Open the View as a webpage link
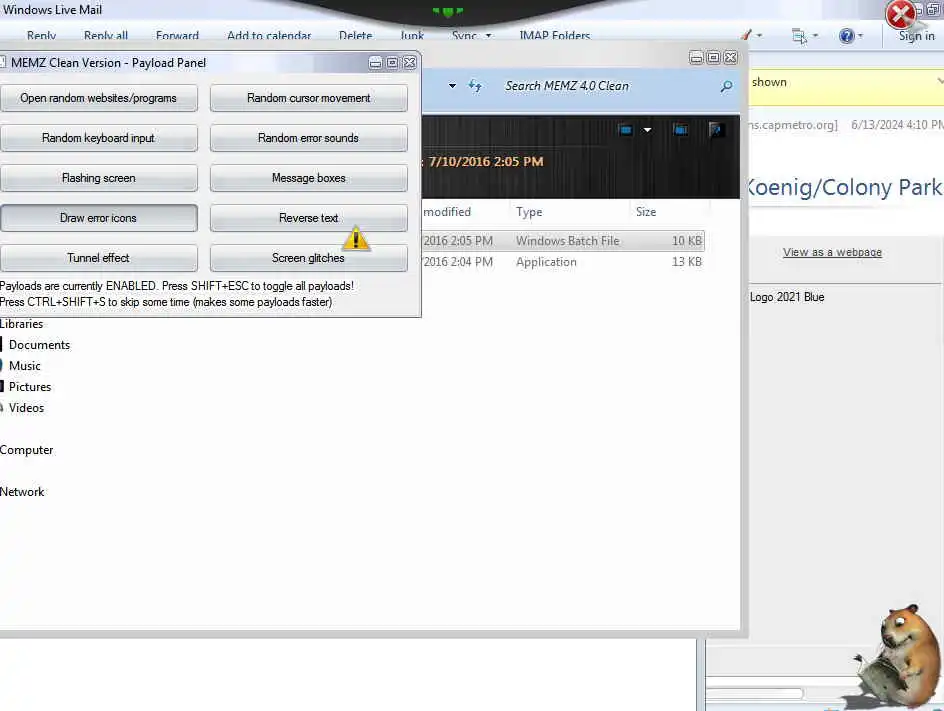This screenshot has width=944, height=711. tap(832, 252)
